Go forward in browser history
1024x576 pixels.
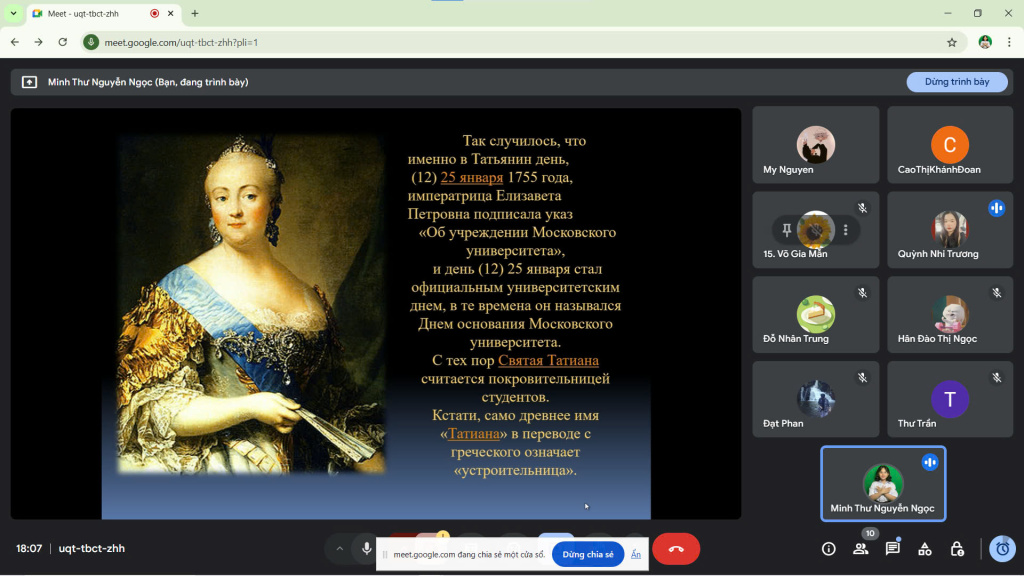click(39, 42)
